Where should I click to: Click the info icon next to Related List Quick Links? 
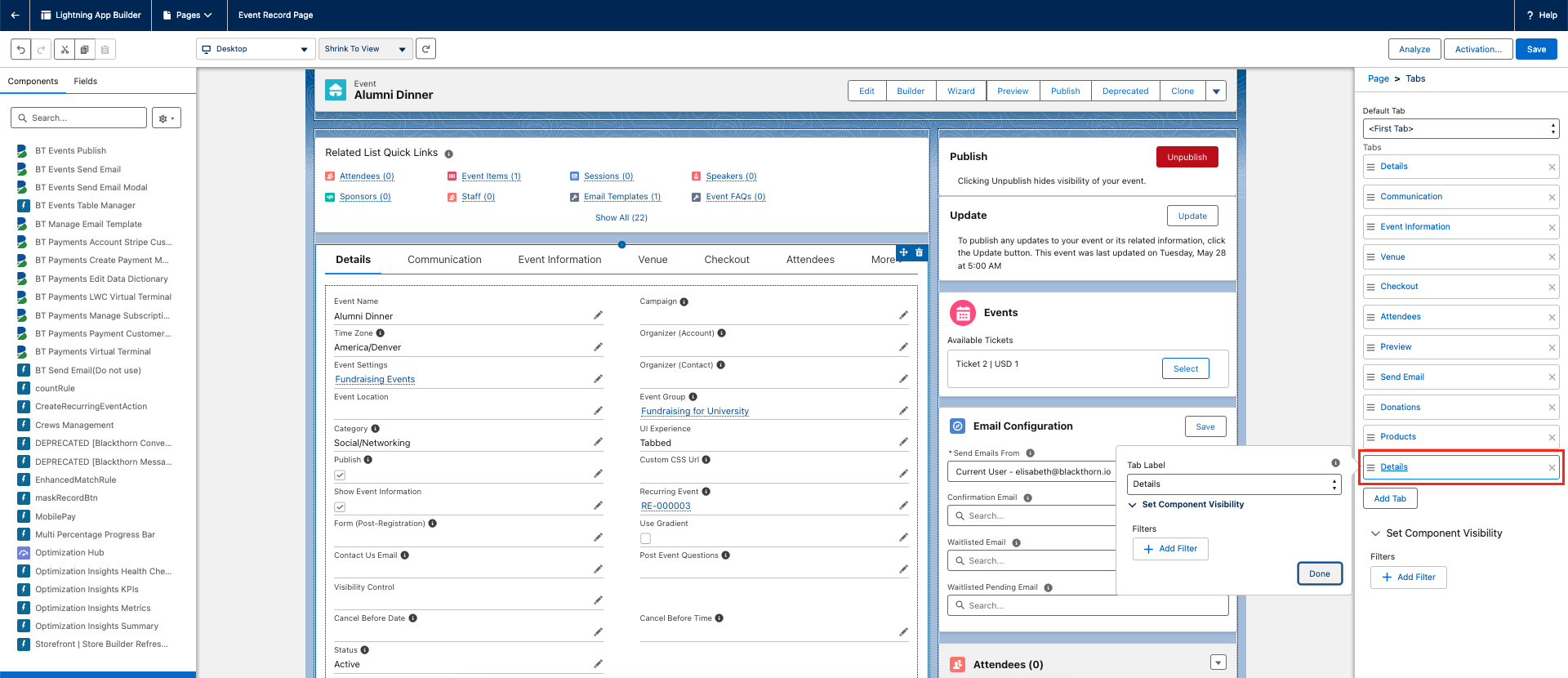449,154
